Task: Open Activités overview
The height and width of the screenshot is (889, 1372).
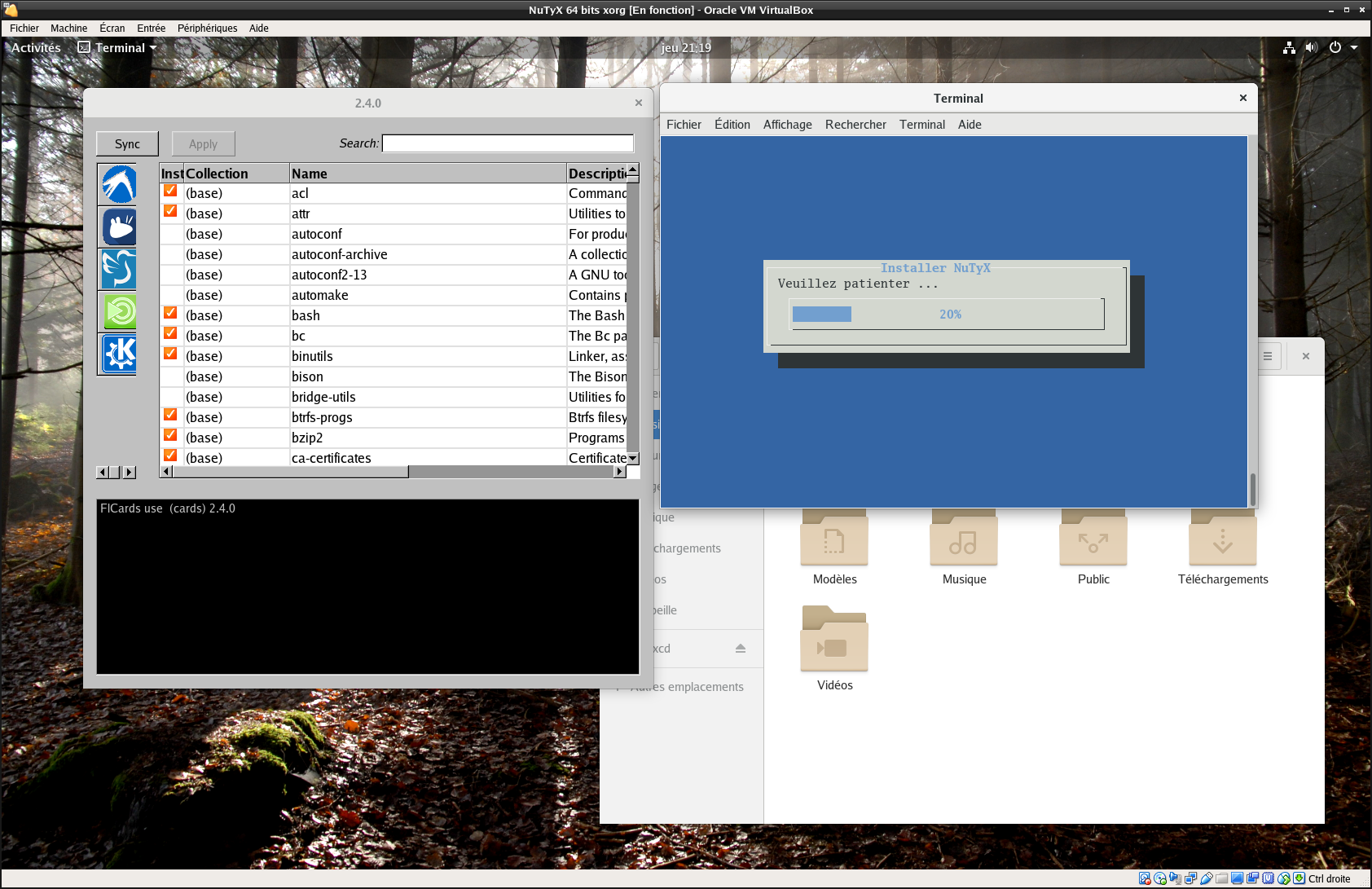Action: tap(36, 48)
